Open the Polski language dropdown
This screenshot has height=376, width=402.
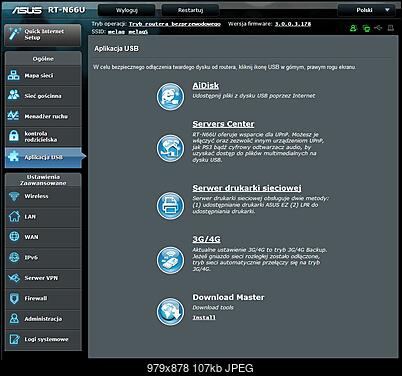coord(367,10)
